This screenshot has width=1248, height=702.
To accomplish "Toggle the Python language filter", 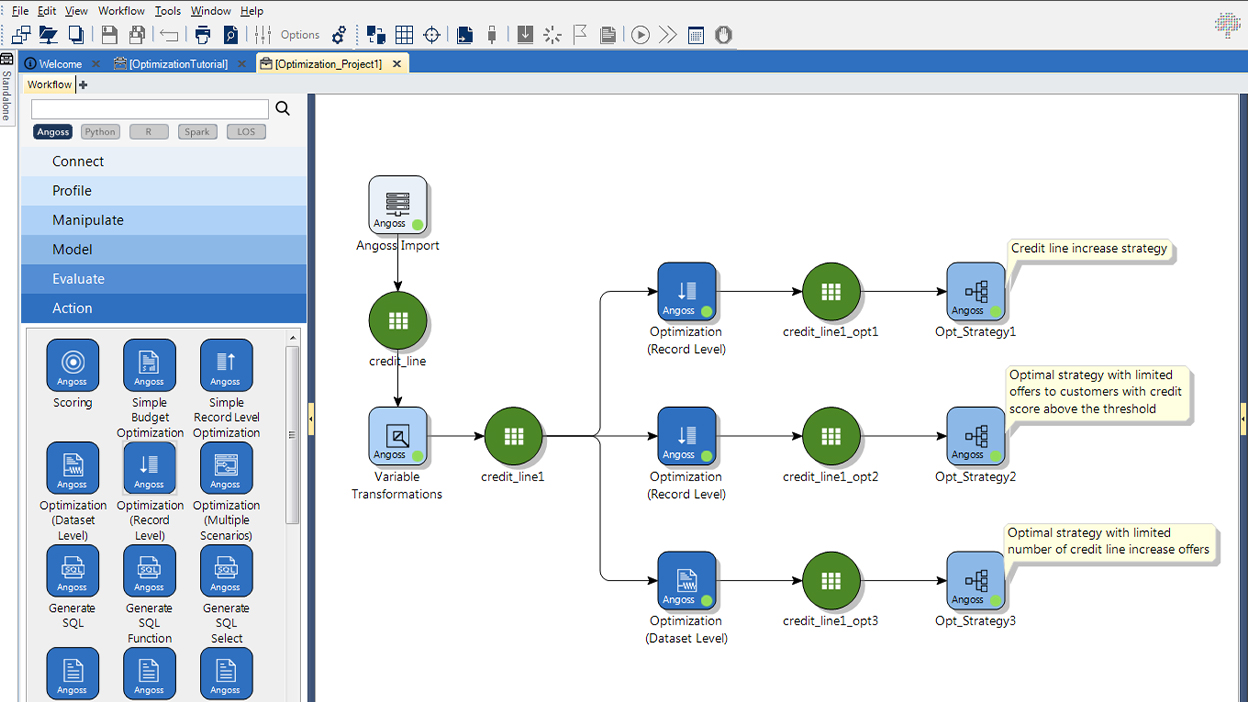I will point(100,131).
